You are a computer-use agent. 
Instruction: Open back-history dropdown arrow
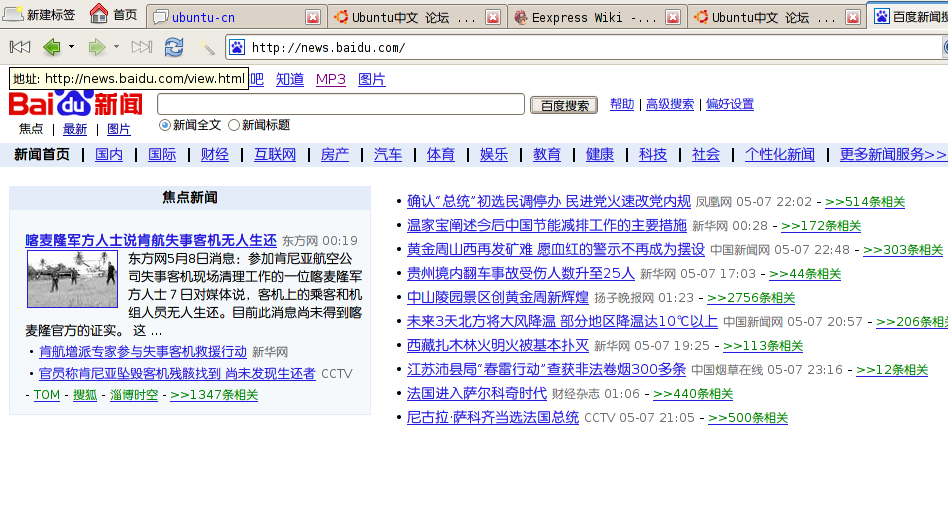pyautogui.click(x=71, y=47)
